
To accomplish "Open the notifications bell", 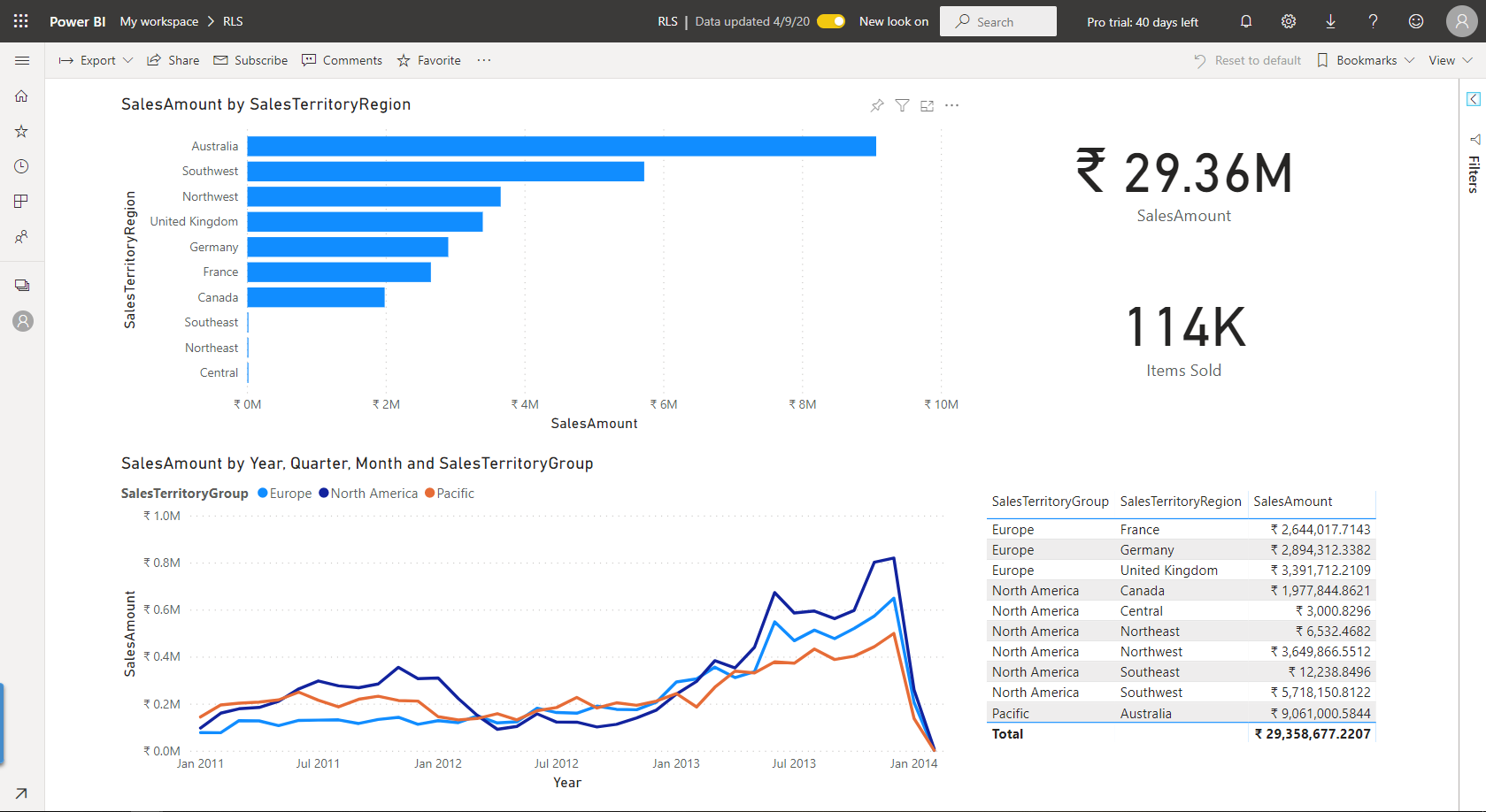I will [x=1245, y=21].
